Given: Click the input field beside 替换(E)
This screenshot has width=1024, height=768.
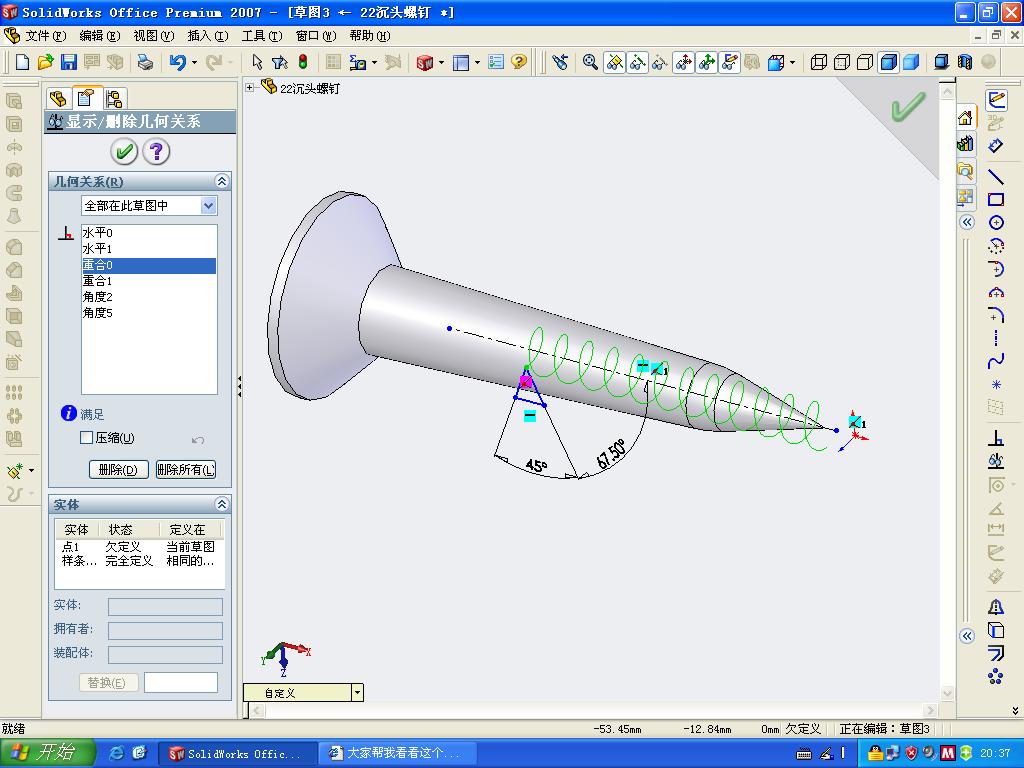Looking at the screenshot, I should coord(181,682).
